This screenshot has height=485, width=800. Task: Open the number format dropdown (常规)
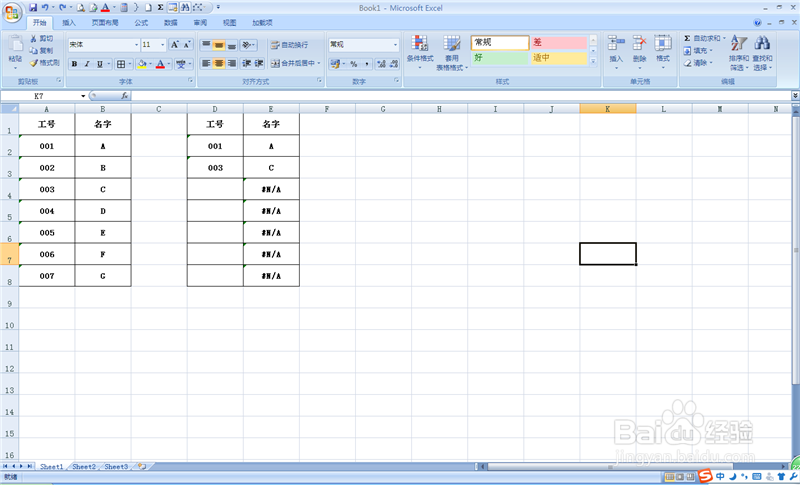click(x=395, y=45)
